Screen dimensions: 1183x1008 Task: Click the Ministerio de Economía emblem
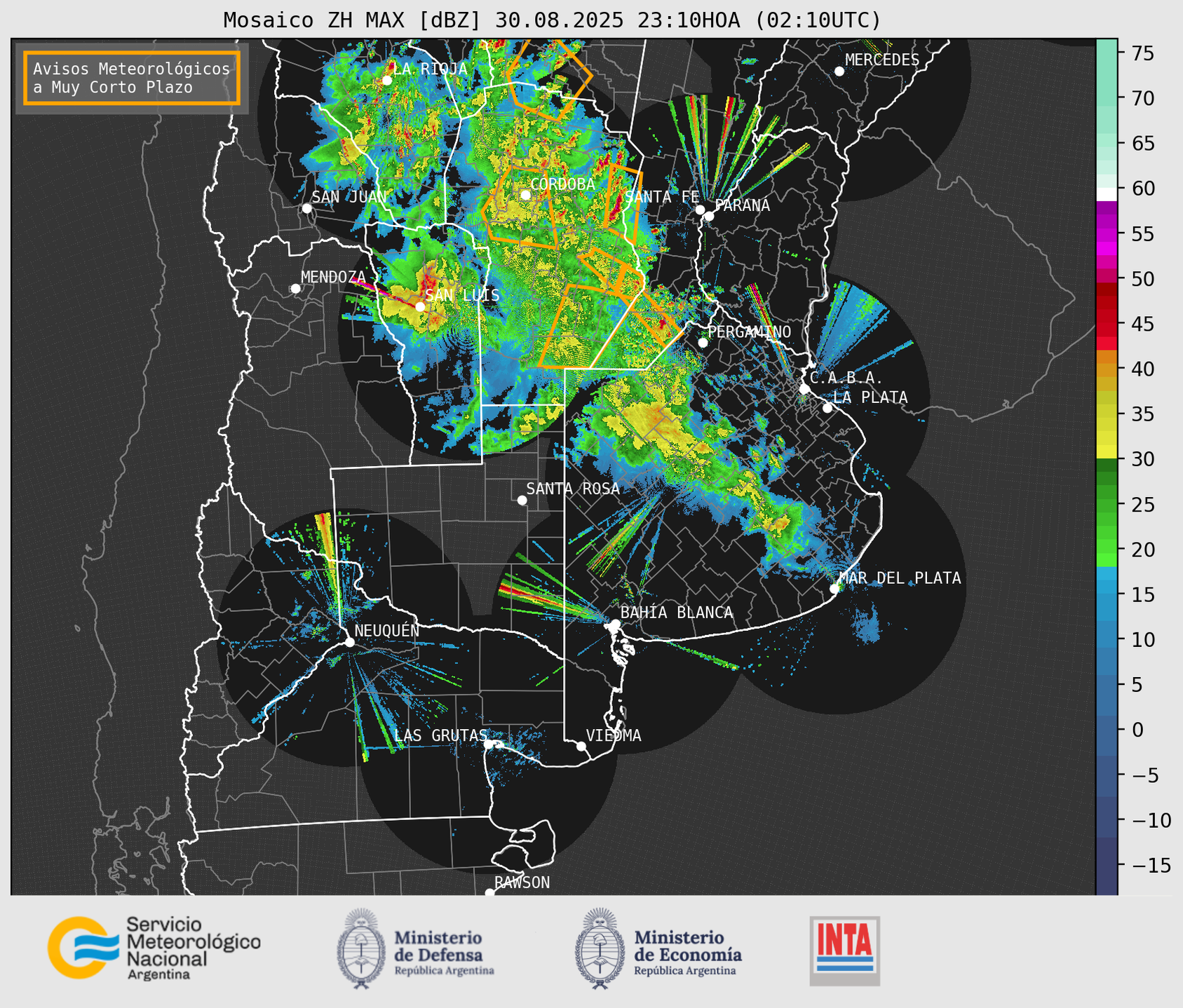pos(600,948)
